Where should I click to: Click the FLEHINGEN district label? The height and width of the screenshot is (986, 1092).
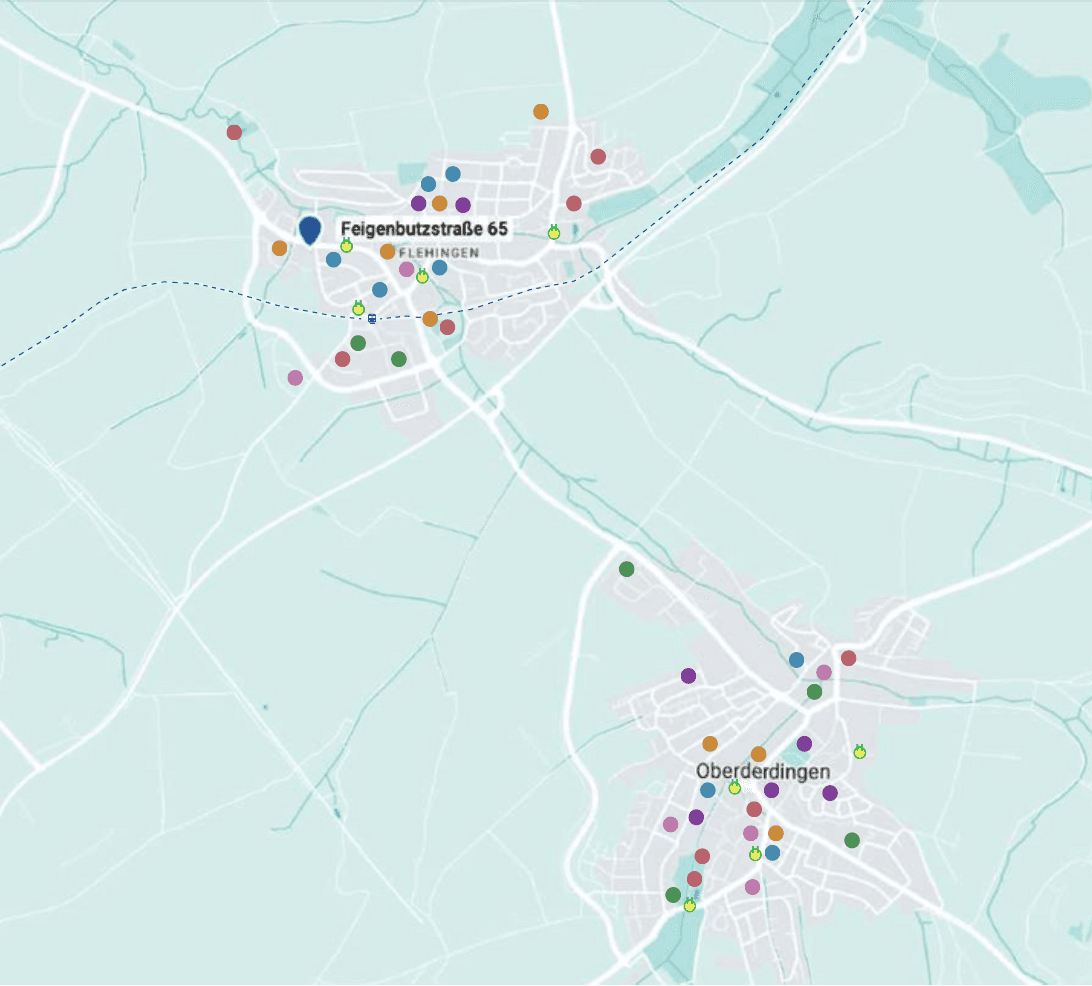439,253
